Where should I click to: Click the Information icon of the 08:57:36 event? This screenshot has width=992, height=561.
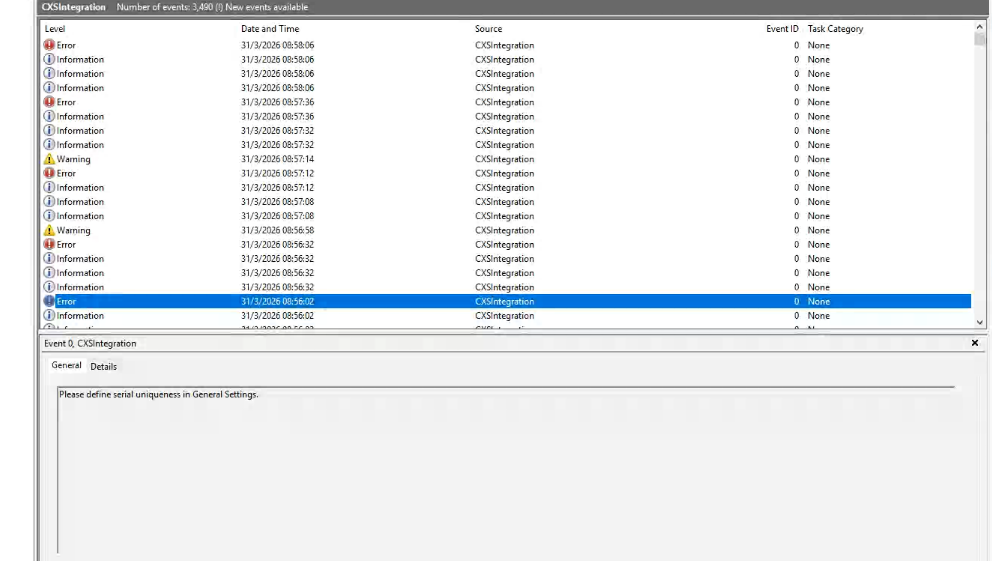click(49, 116)
